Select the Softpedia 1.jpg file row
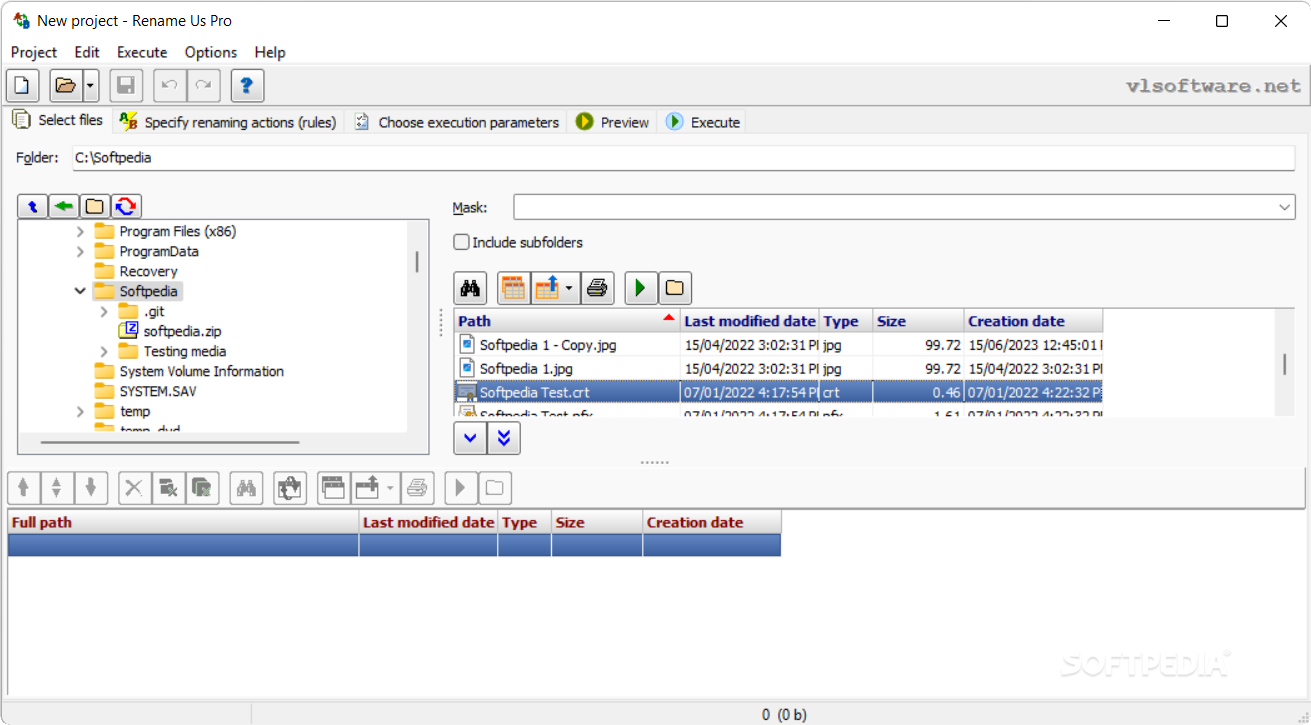1311x725 pixels. click(x=778, y=369)
